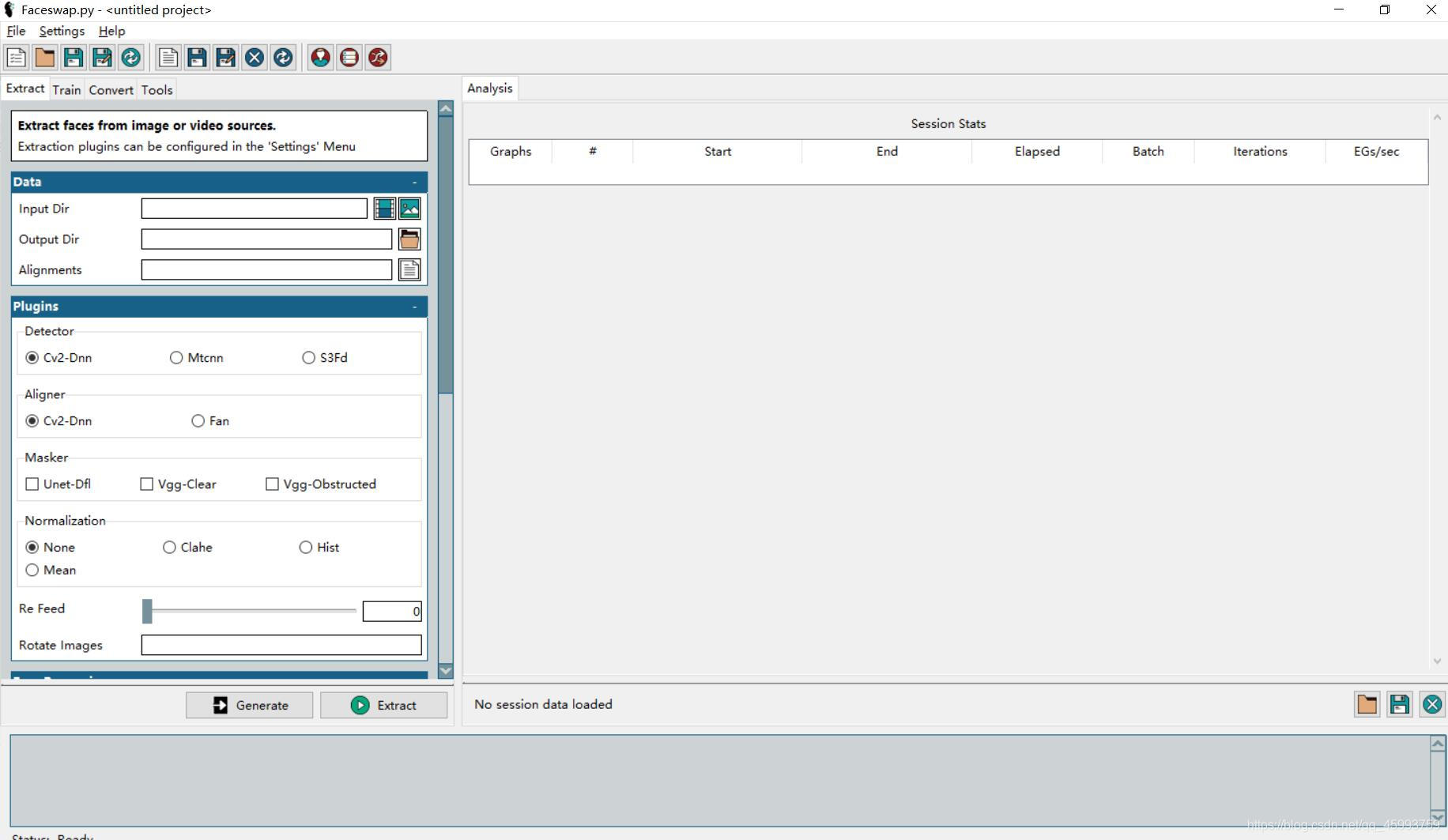
Task: Switch to the Train tab
Action: coord(66,90)
